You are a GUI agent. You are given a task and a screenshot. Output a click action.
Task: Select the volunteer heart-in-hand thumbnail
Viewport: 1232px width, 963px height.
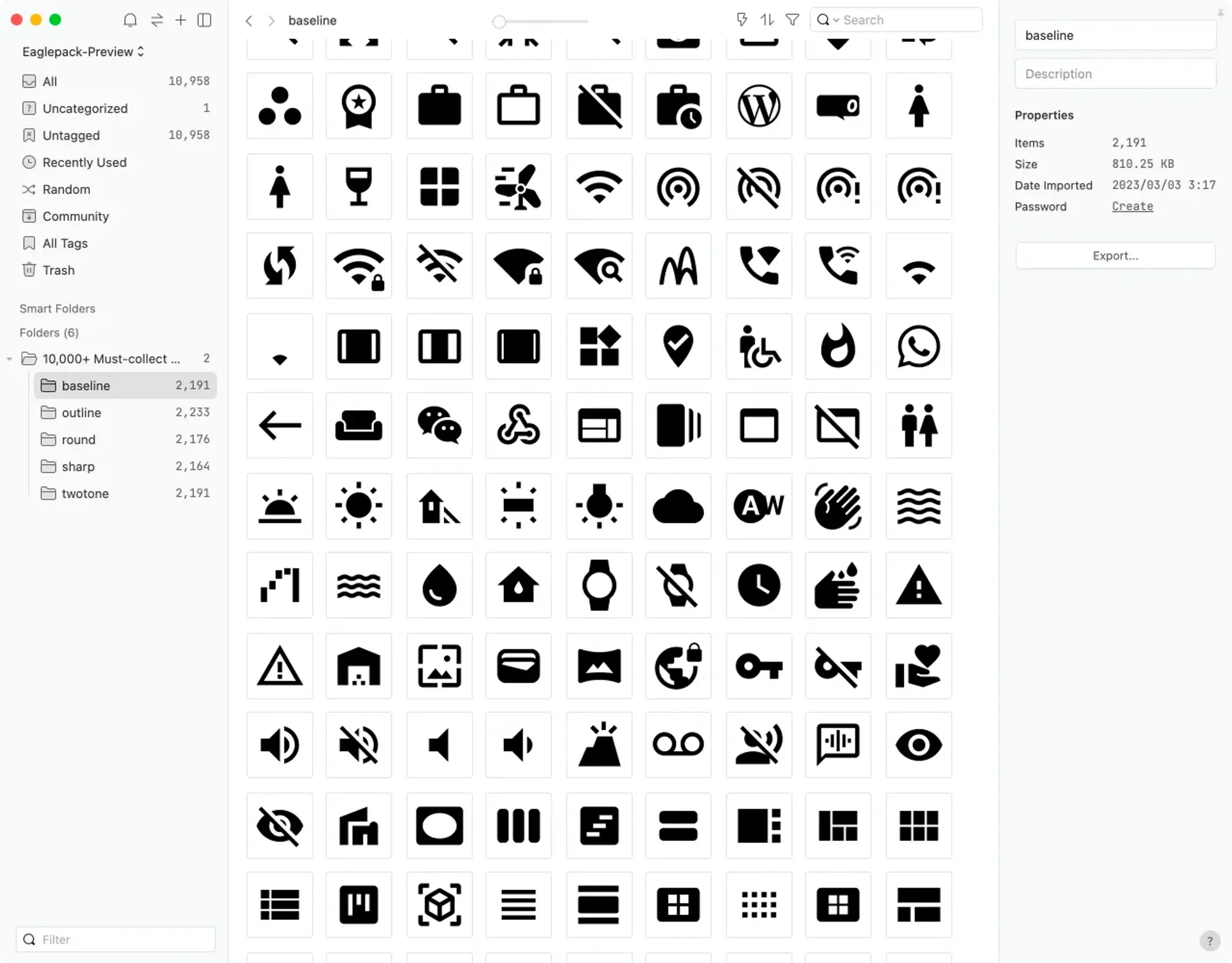pyautogui.click(x=918, y=666)
